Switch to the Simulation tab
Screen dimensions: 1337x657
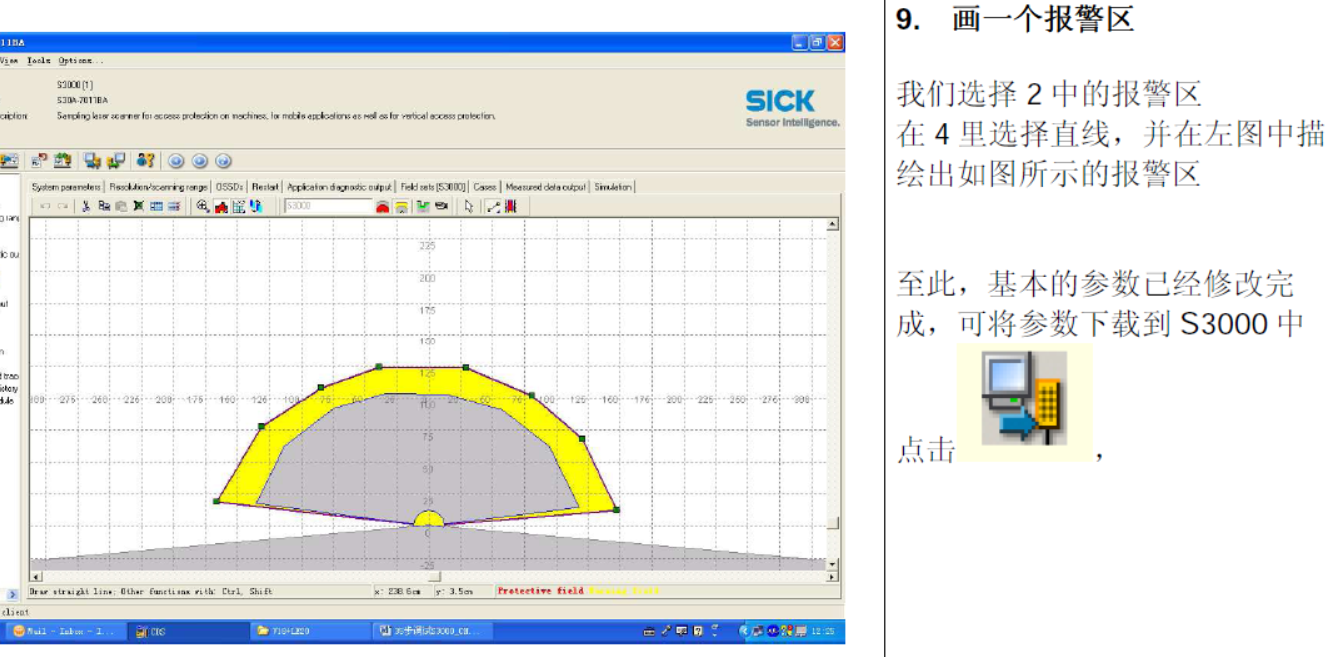613,186
